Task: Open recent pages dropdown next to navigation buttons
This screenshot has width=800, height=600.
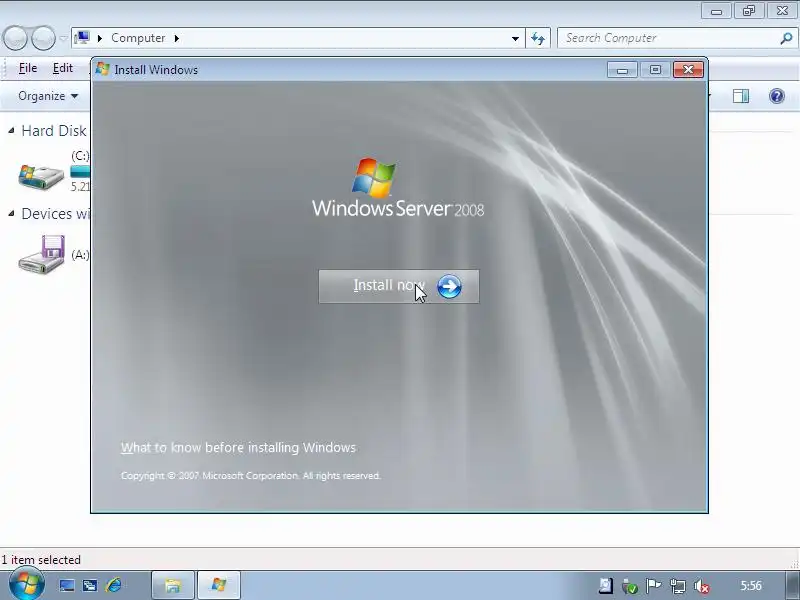Action: pyautogui.click(x=63, y=38)
